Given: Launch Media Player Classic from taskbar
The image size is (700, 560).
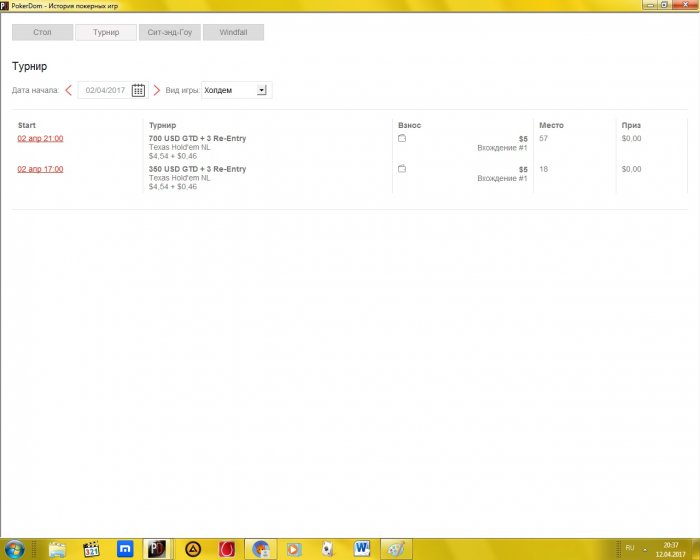Looking at the screenshot, I should [92, 548].
